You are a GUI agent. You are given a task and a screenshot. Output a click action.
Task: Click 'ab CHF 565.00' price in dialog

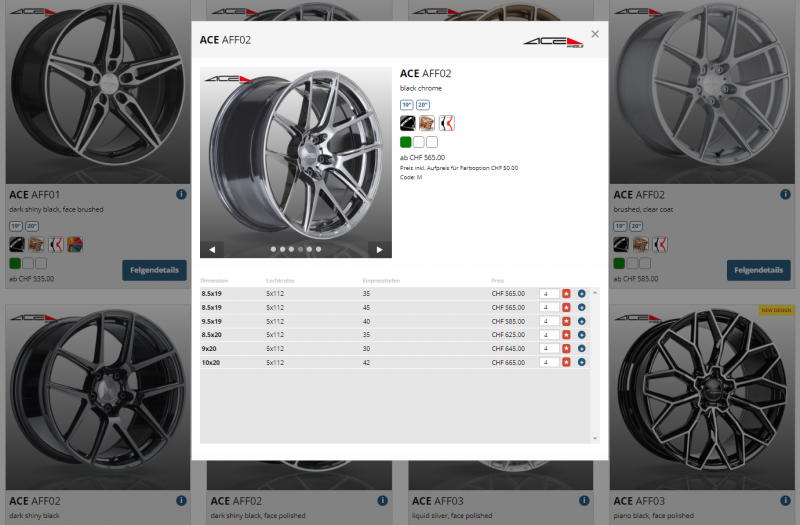coord(422,158)
